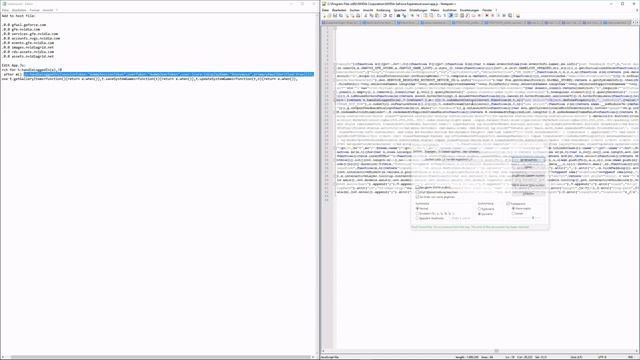
Task: Open the Einstellungen menu in Notepad++
Action: 418,10
